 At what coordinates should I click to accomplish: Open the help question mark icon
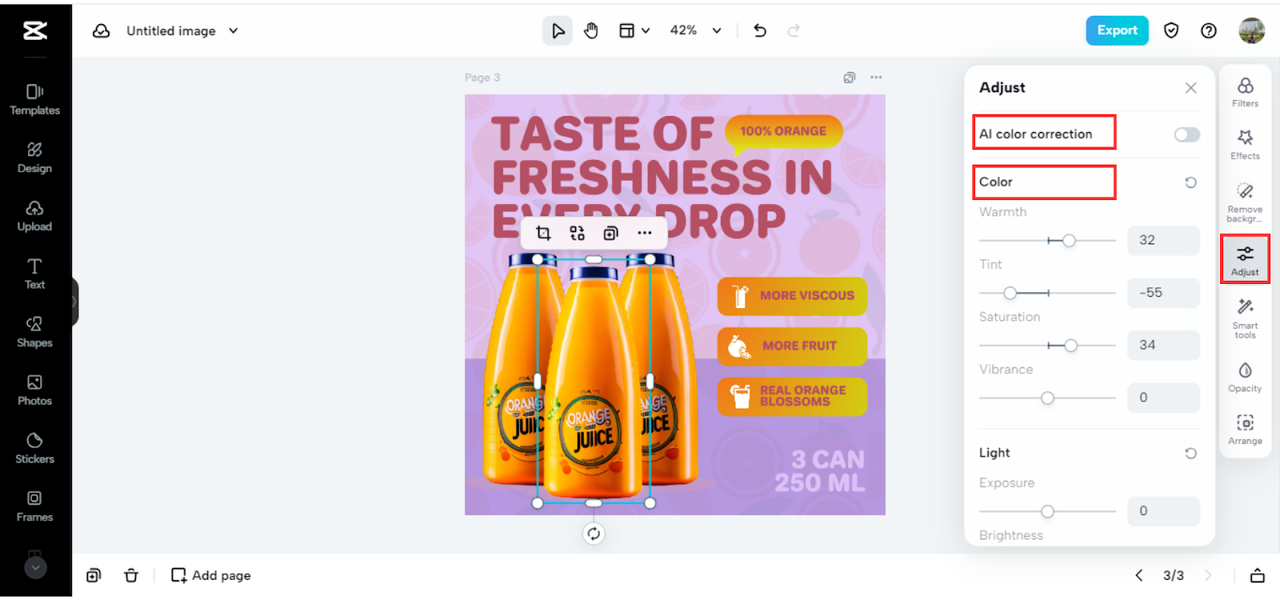(1209, 31)
